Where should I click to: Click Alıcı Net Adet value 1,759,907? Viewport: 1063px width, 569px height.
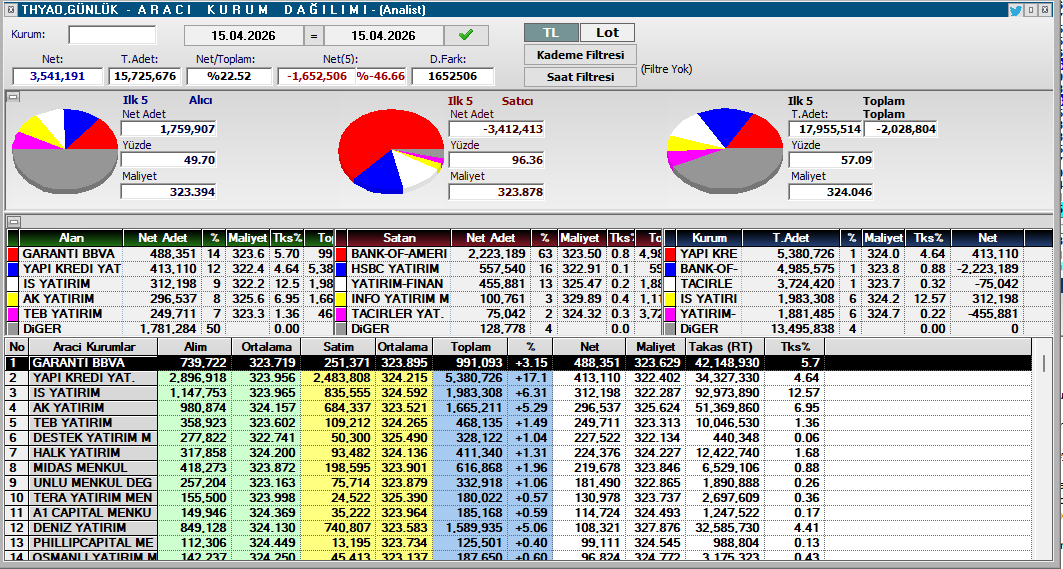[x=169, y=129]
